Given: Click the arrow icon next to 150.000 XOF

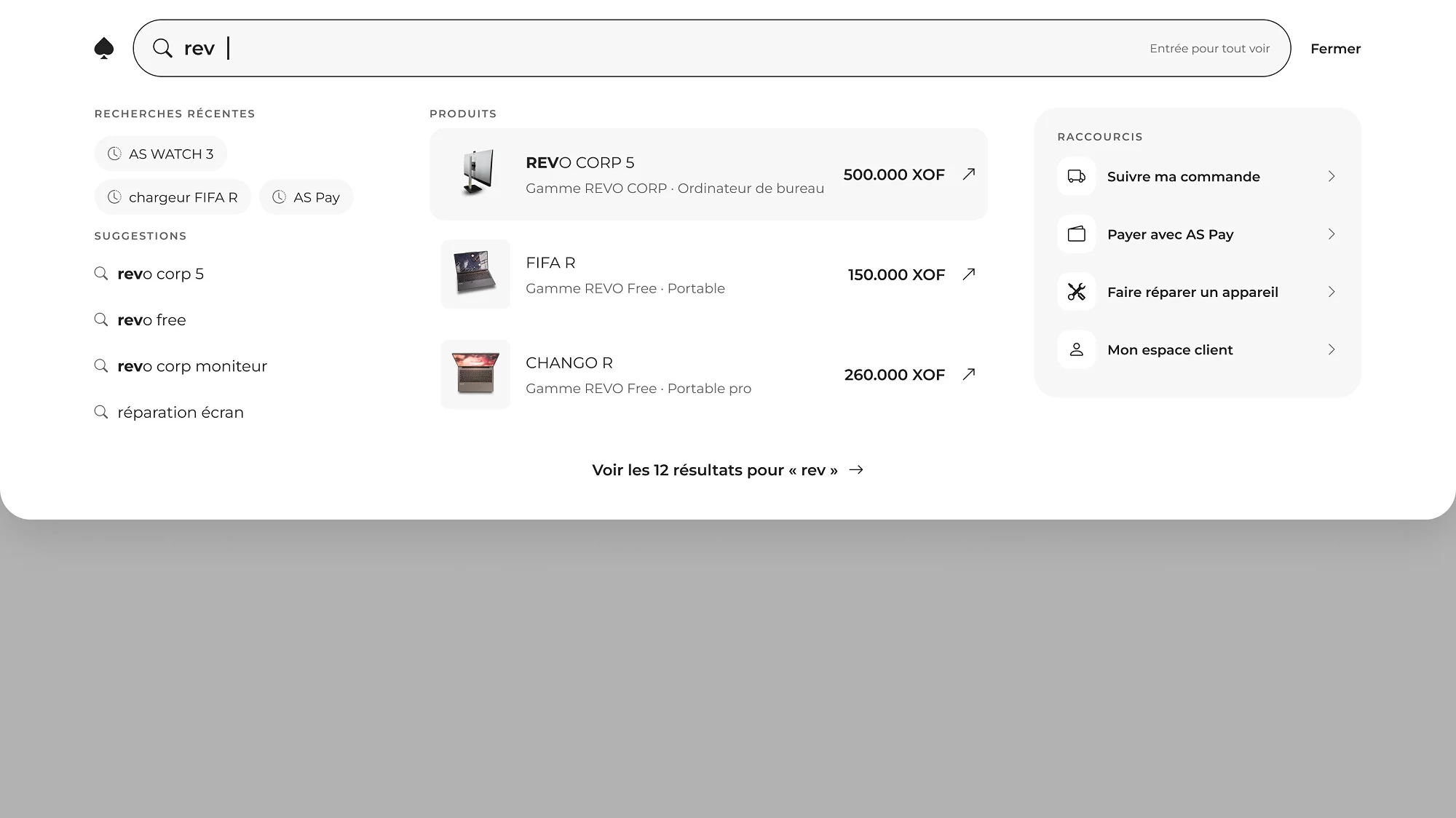Looking at the screenshot, I should [x=968, y=274].
